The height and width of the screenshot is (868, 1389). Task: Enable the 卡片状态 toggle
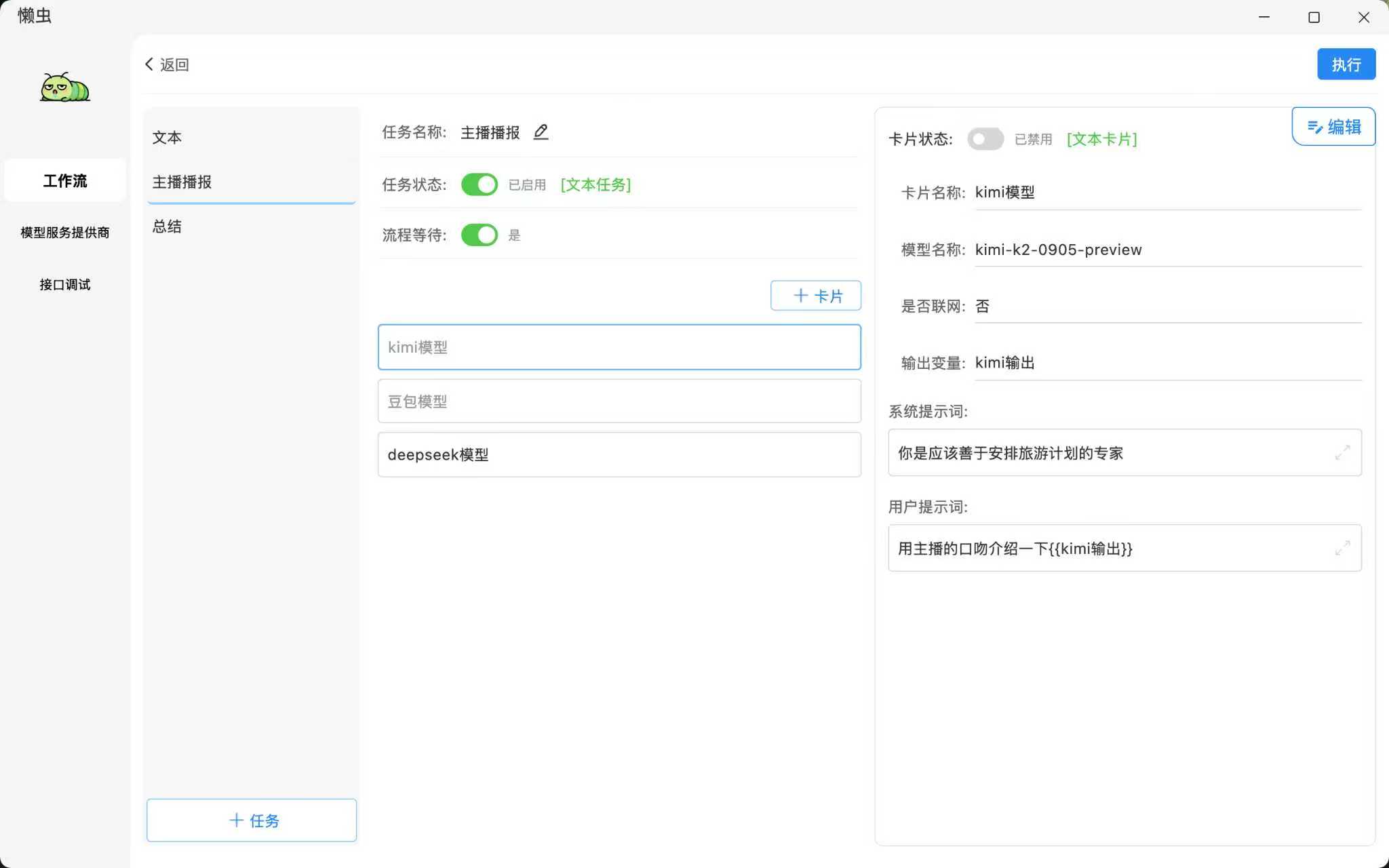tap(985, 138)
